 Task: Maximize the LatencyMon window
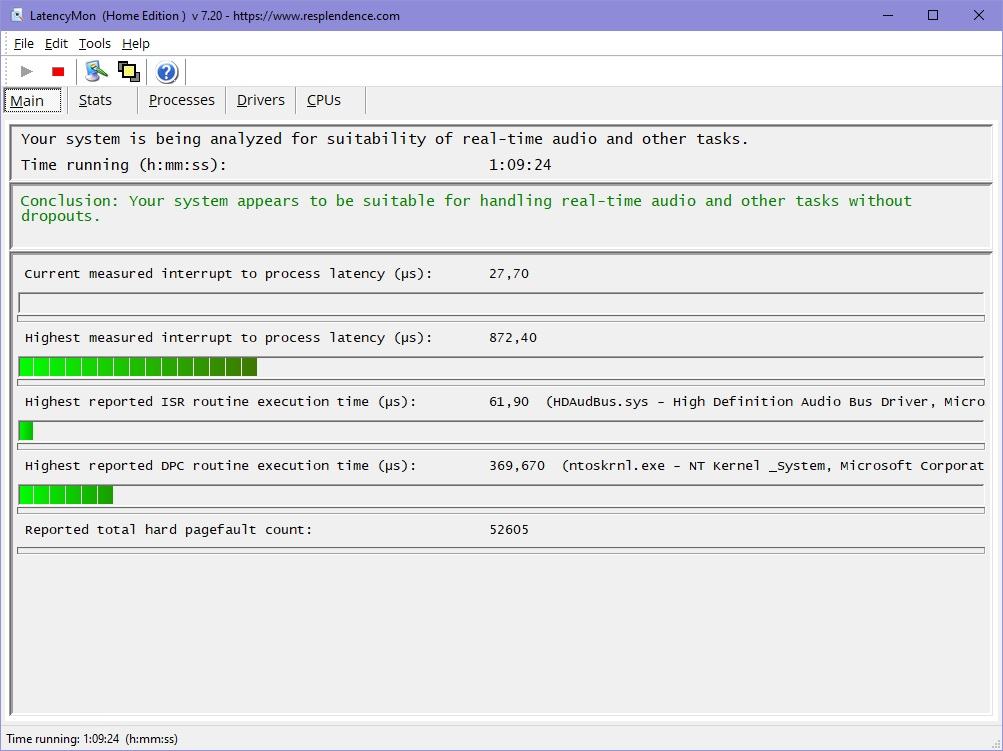[933, 15]
